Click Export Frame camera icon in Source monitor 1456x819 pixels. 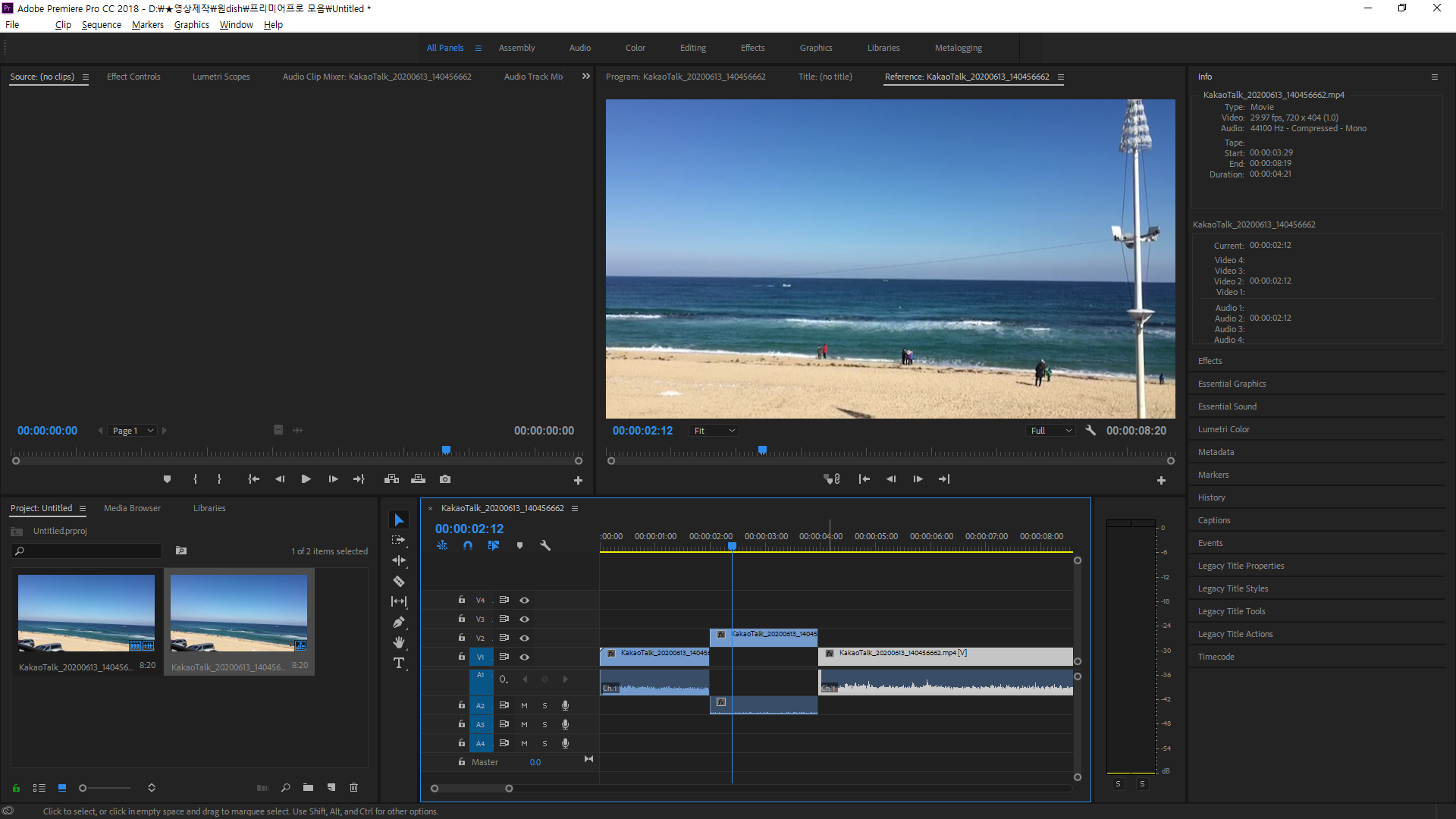pyautogui.click(x=445, y=479)
